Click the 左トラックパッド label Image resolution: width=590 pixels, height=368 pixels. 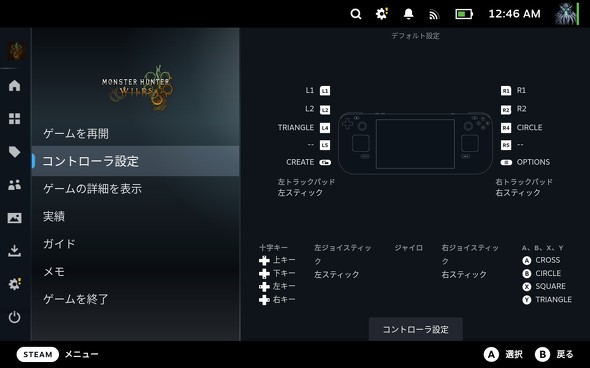(306, 182)
